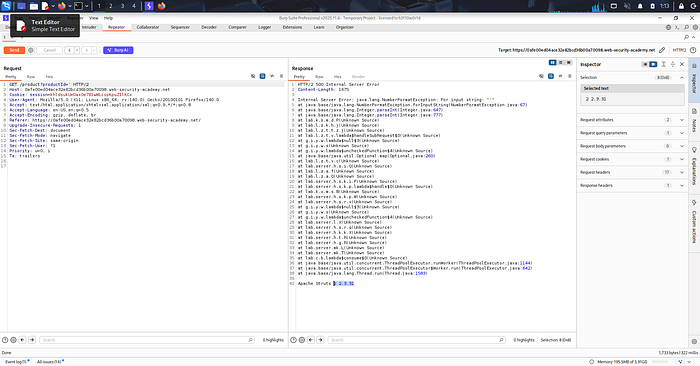Switch to the Intruder tab
The width and height of the screenshot is (700, 366).
(89, 27)
